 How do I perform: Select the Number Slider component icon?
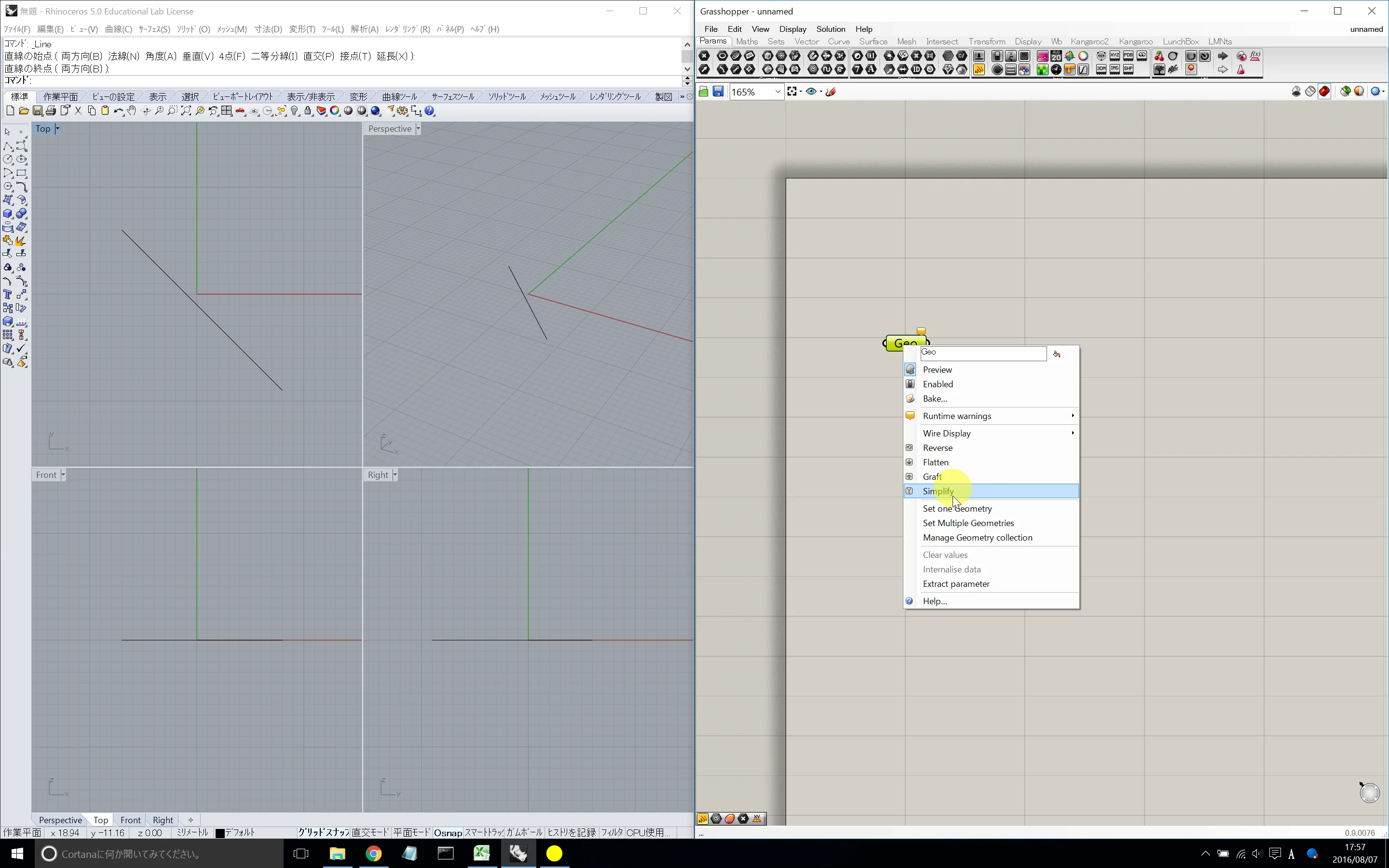(979, 56)
